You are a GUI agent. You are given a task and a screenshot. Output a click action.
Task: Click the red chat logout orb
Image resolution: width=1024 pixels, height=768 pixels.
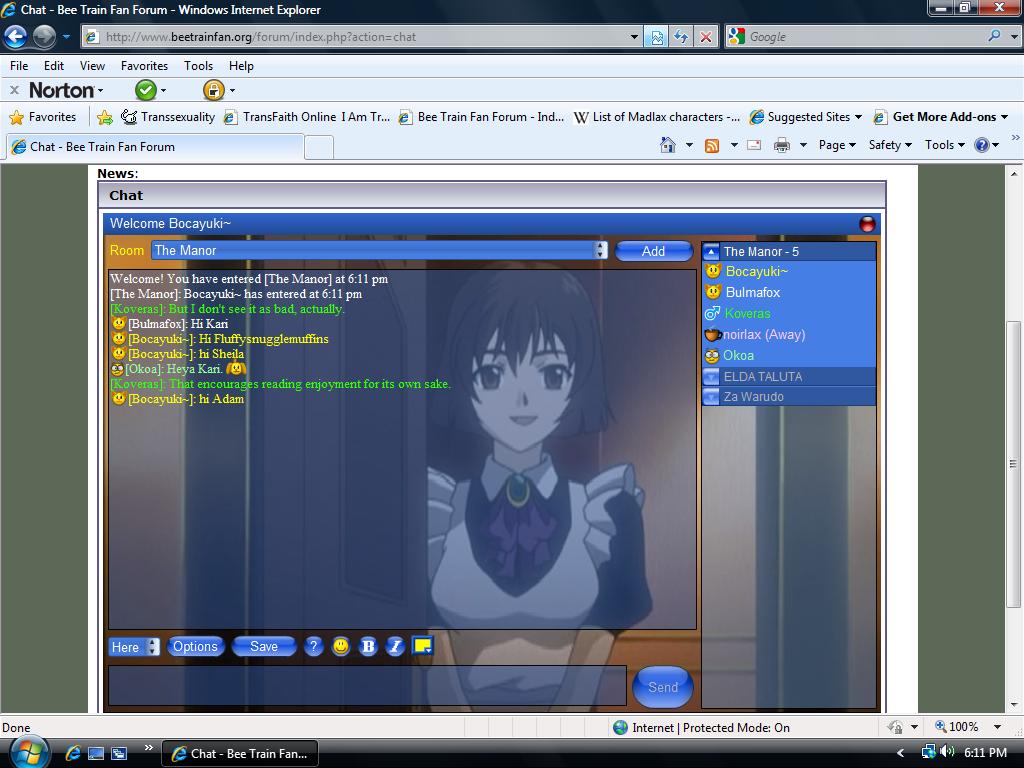[867, 224]
